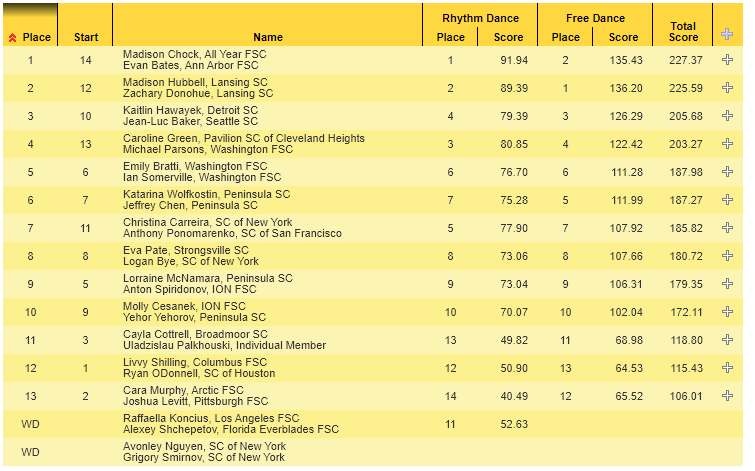This screenshot has height=471, width=755.
Task: Click total score 172.11
Action: (686, 312)
